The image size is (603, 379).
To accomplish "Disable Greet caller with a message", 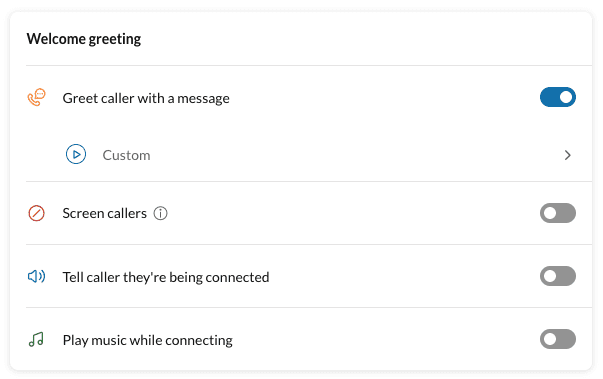I will (558, 97).
